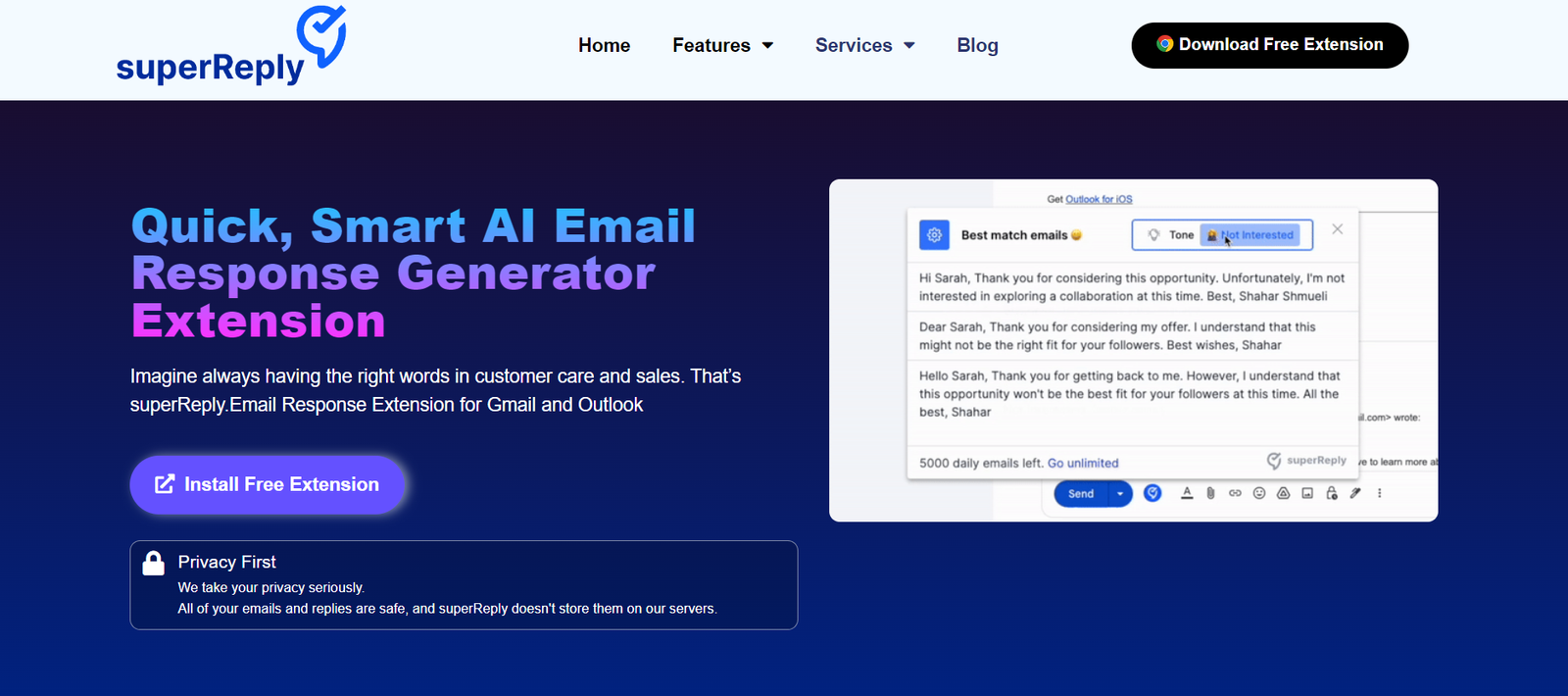Click the text formatting 'A' icon

pyautogui.click(x=1187, y=493)
